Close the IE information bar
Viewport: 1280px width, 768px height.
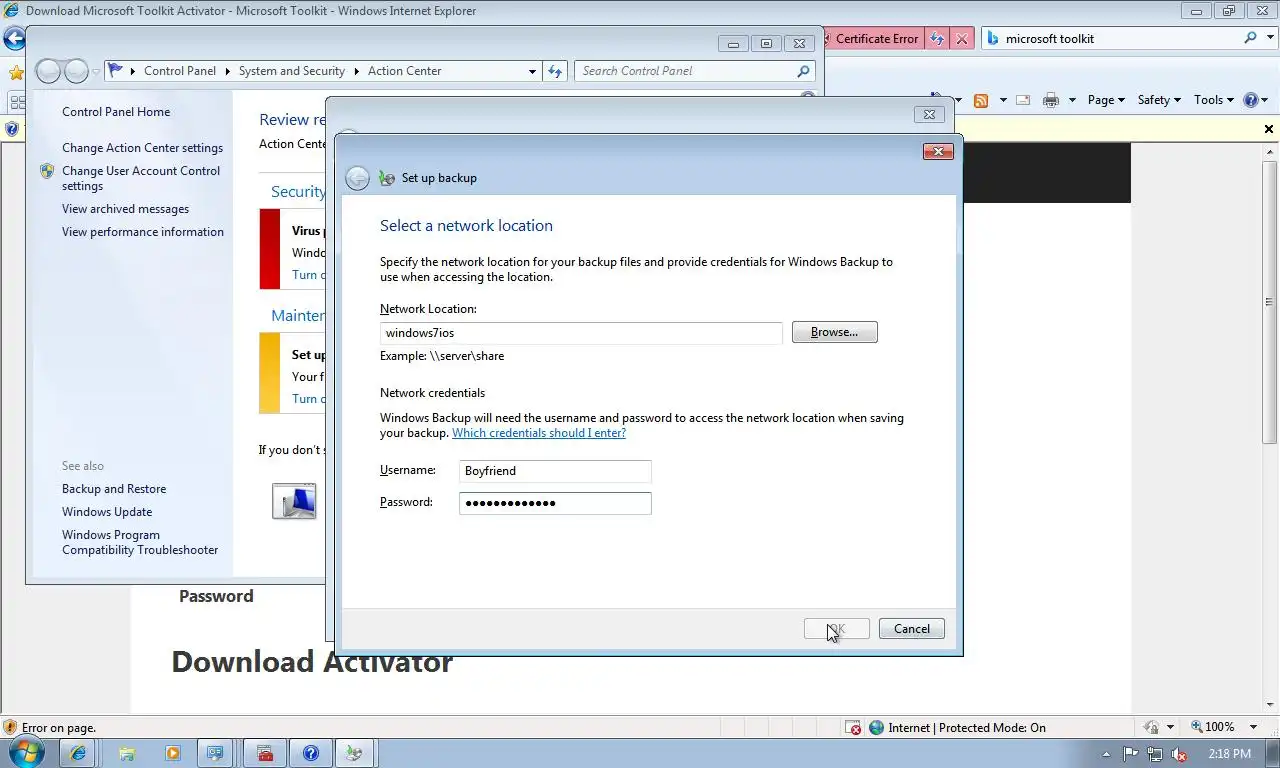(1269, 129)
